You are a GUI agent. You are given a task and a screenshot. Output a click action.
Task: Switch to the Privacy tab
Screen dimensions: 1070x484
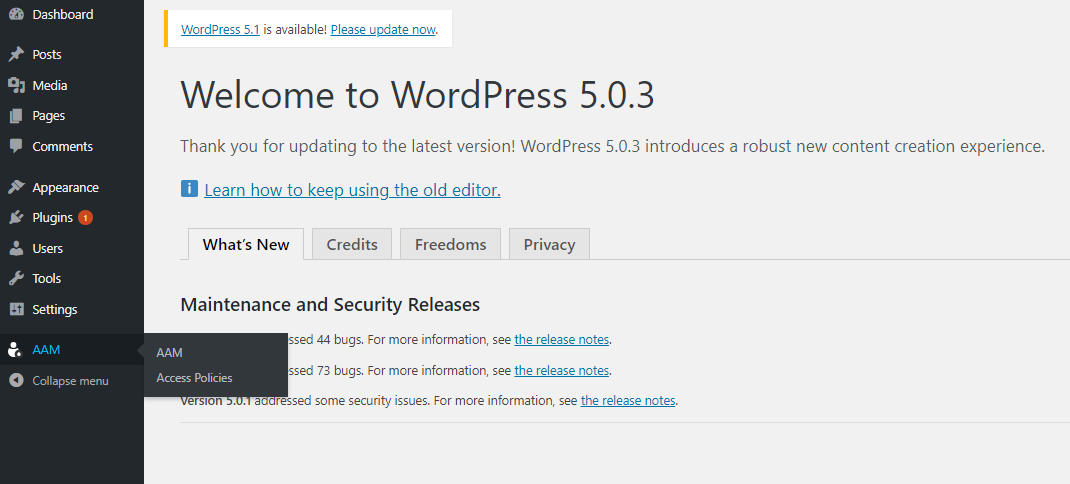[549, 244]
